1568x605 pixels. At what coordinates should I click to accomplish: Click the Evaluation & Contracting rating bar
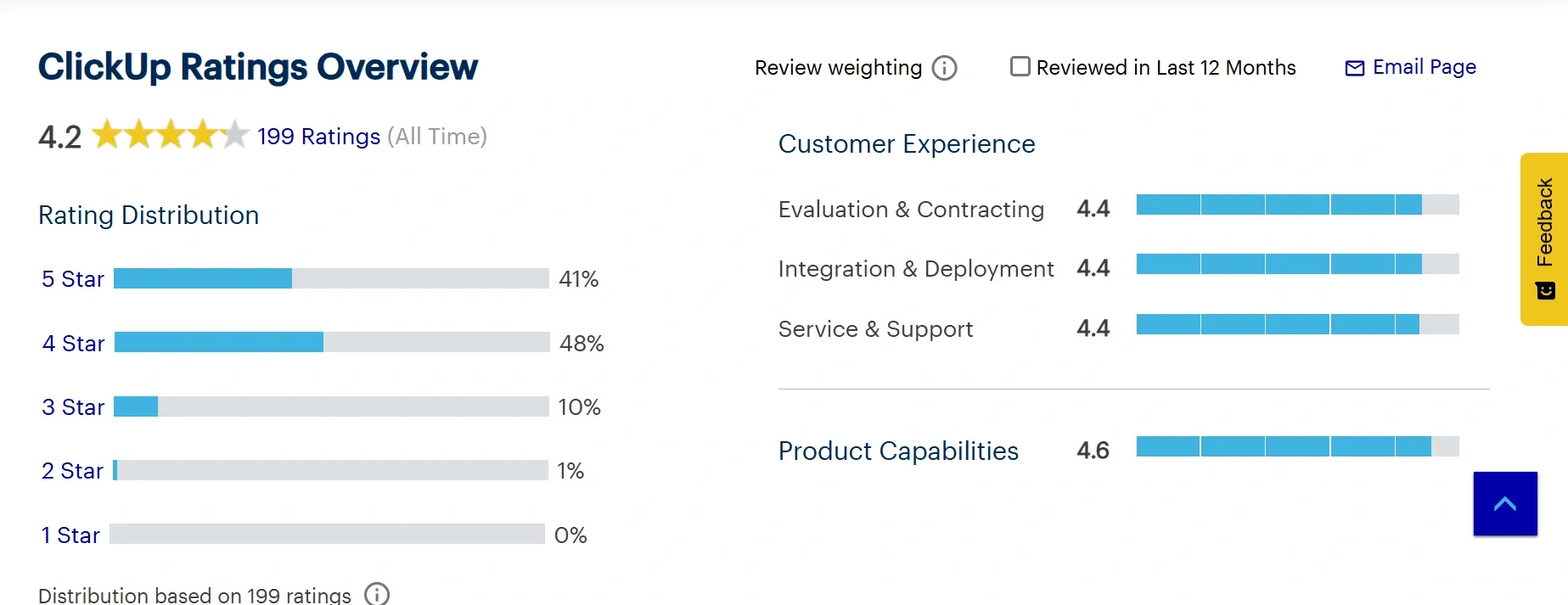(1297, 204)
